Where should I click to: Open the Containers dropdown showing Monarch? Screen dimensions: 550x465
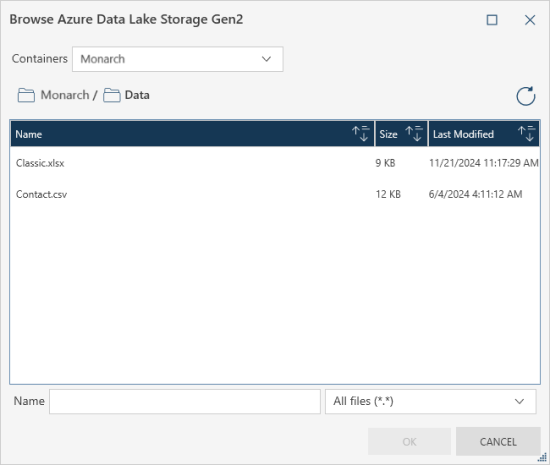click(178, 59)
